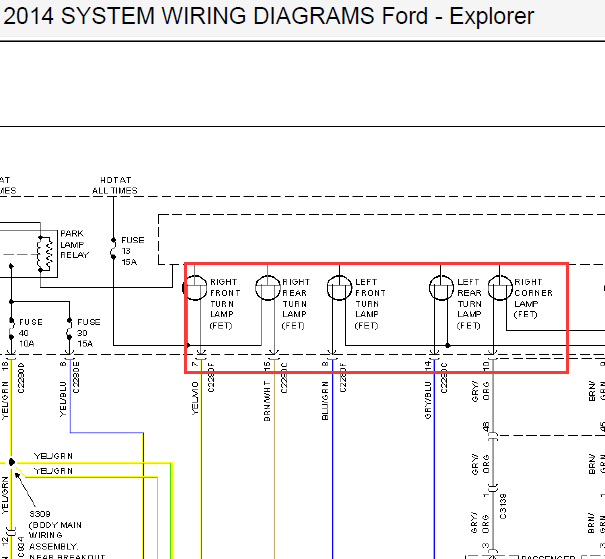The width and height of the screenshot is (605, 559).
Task: Click the YEL/VIO wire color label
Action: [x=195, y=398]
